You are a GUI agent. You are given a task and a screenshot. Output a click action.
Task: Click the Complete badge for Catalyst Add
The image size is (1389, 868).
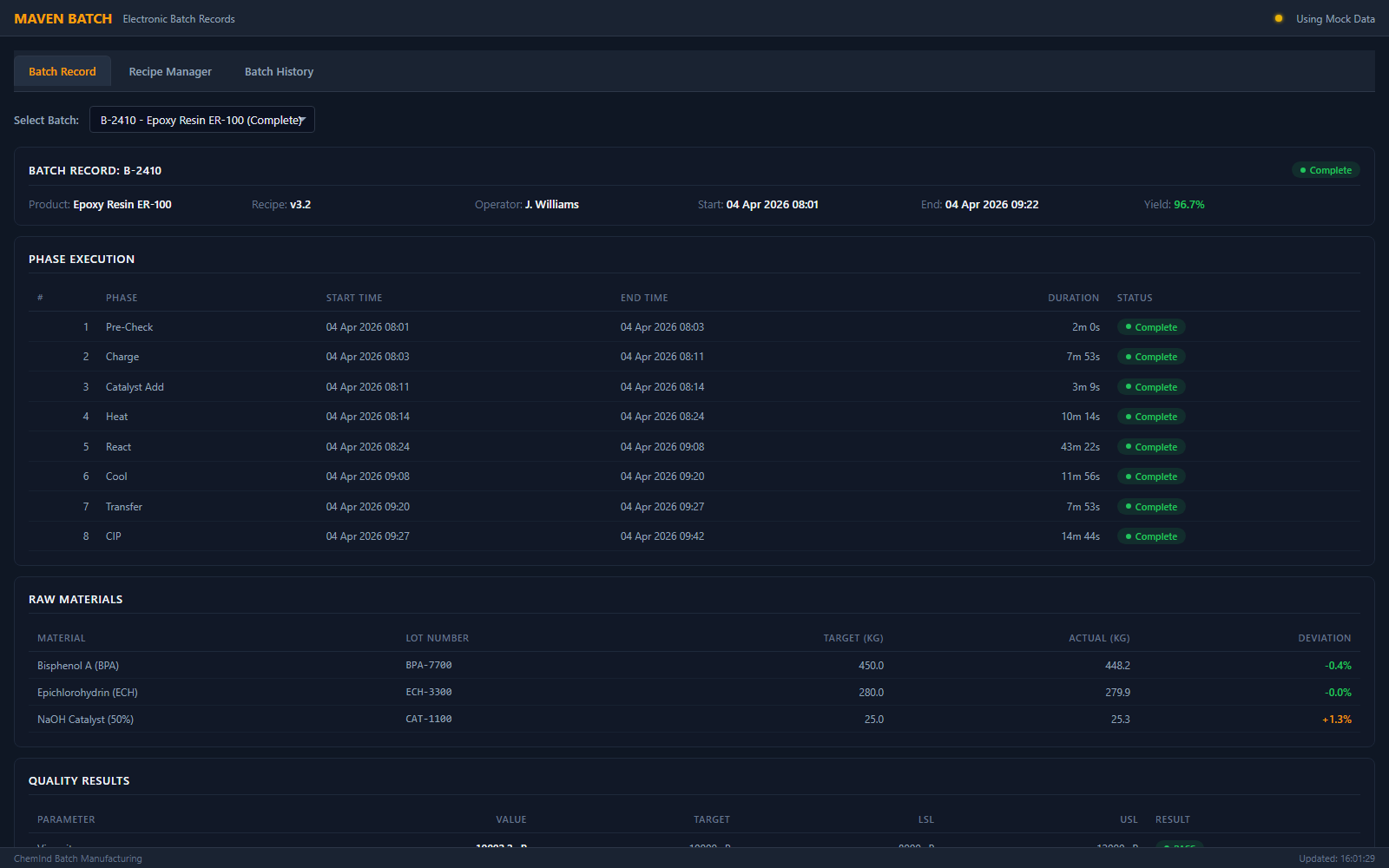point(1151,387)
